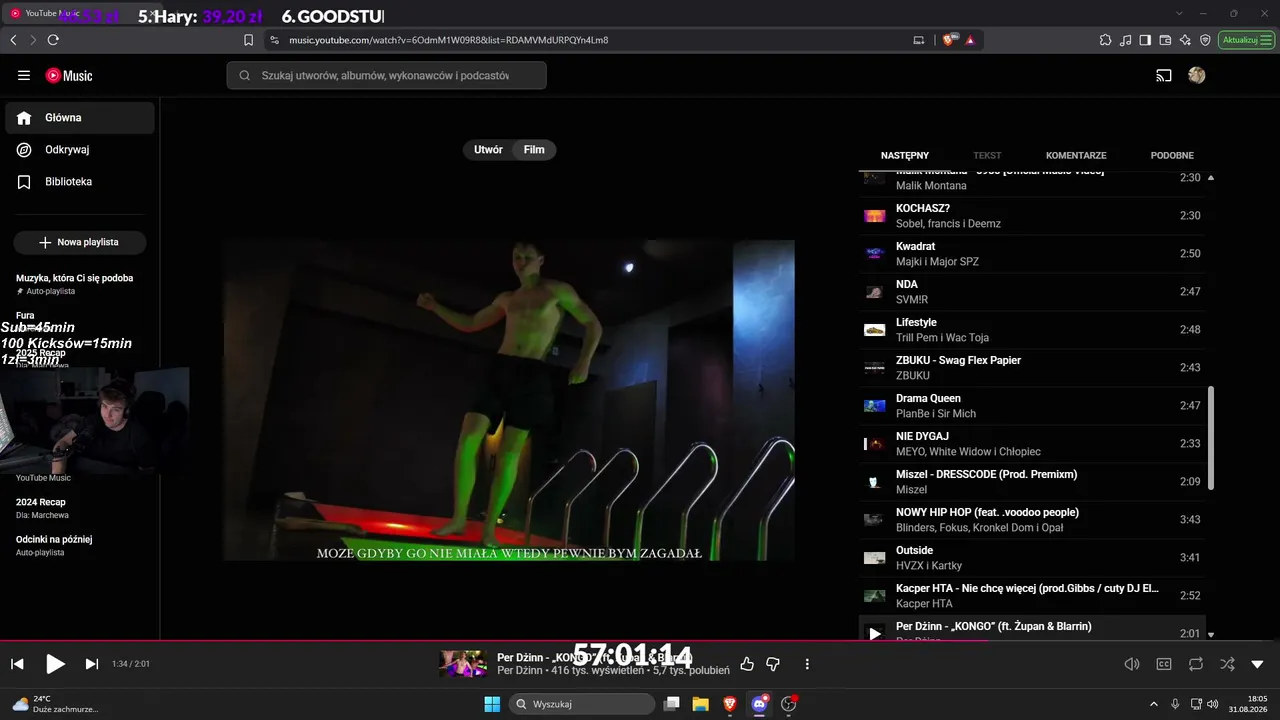The image size is (1280, 720).
Task: Open the PODOBNE tab
Action: (1172, 155)
